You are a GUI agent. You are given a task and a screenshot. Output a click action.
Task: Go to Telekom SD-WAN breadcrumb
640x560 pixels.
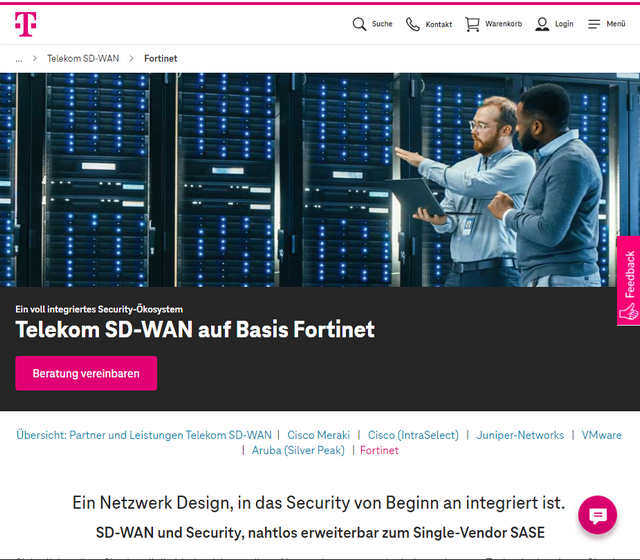pos(83,58)
